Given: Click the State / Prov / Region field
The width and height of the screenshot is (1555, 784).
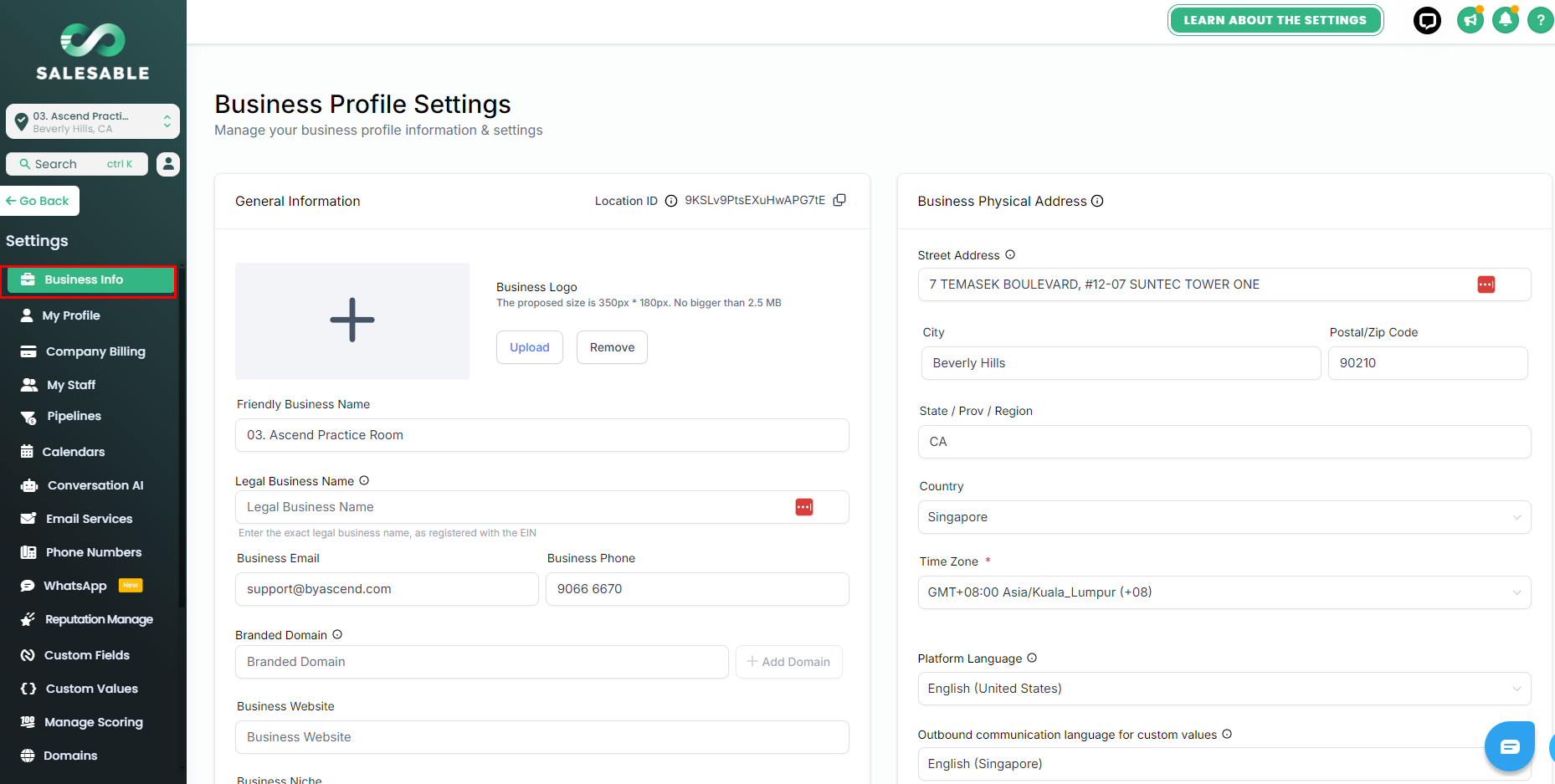Looking at the screenshot, I should [1224, 442].
